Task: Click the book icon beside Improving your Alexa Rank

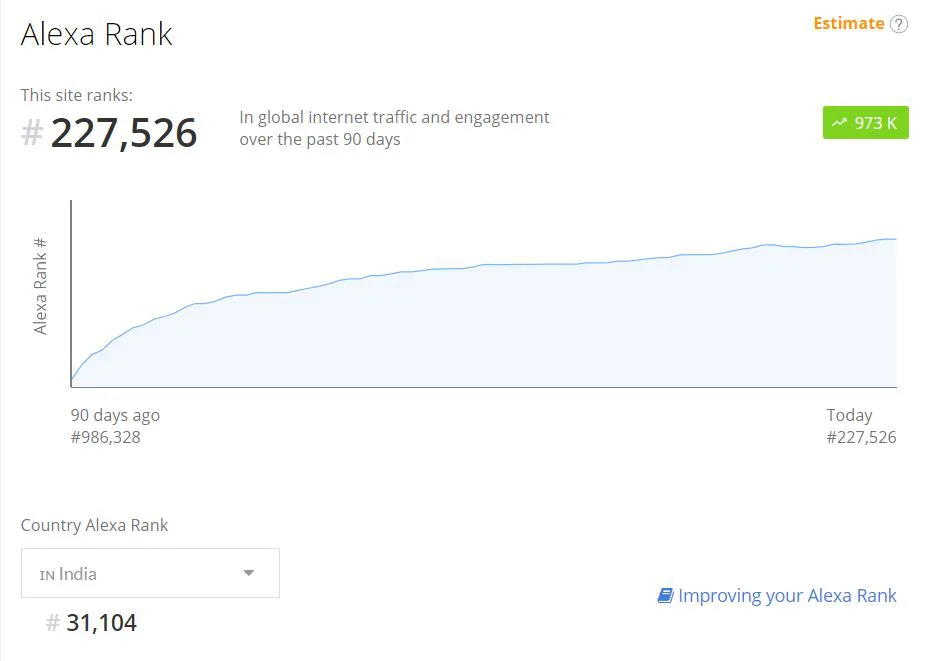Action: tap(665, 595)
